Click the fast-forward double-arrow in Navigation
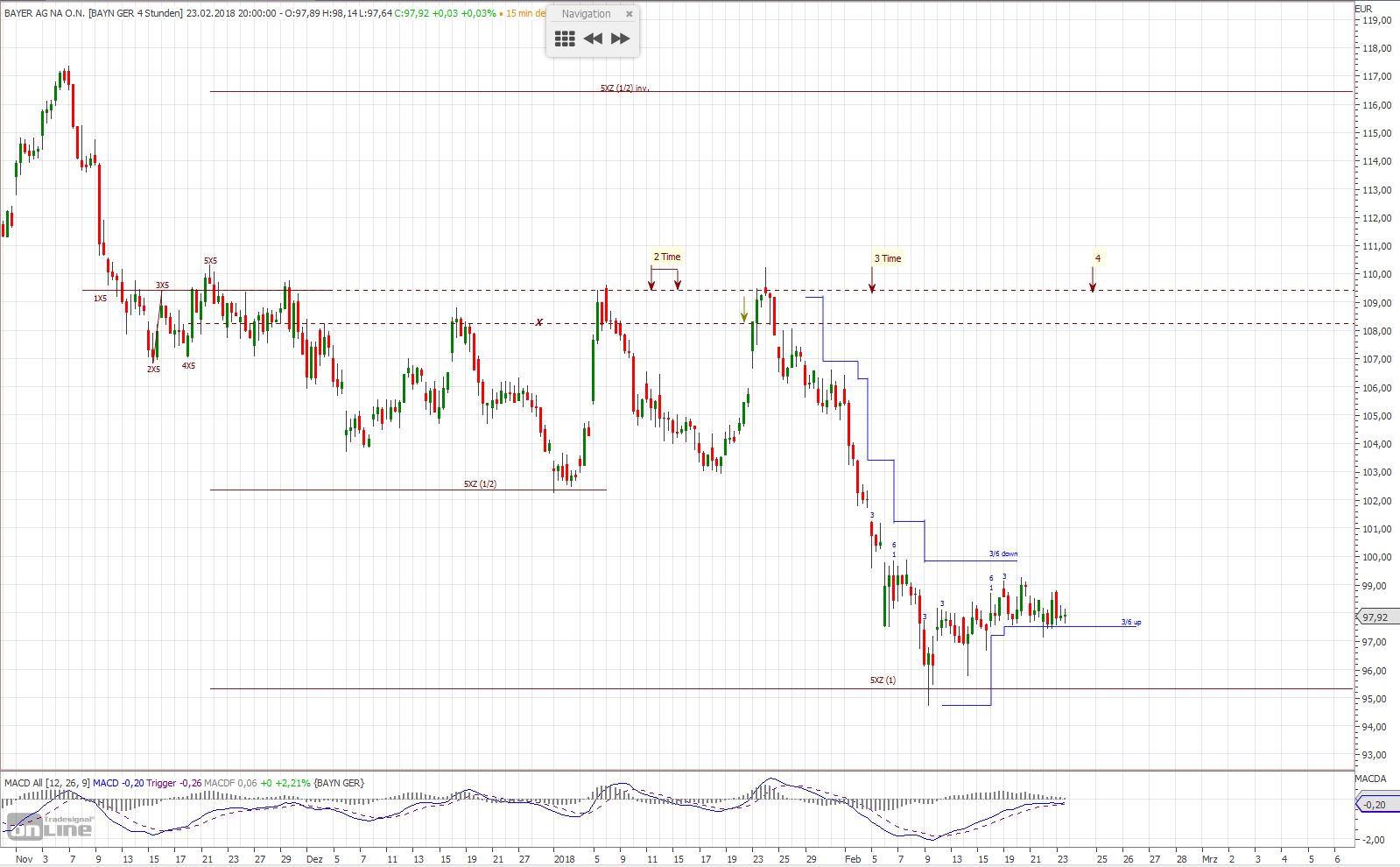Viewport: 1400px width, 867px height. [x=620, y=39]
